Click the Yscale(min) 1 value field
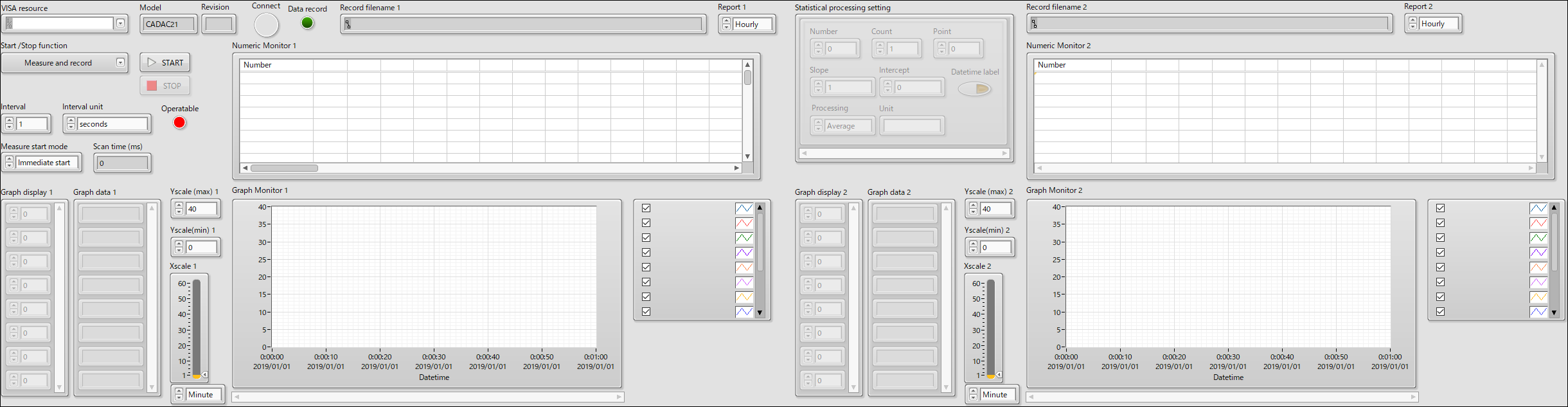The width and height of the screenshot is (1568, 407). (x=202, y=248)
